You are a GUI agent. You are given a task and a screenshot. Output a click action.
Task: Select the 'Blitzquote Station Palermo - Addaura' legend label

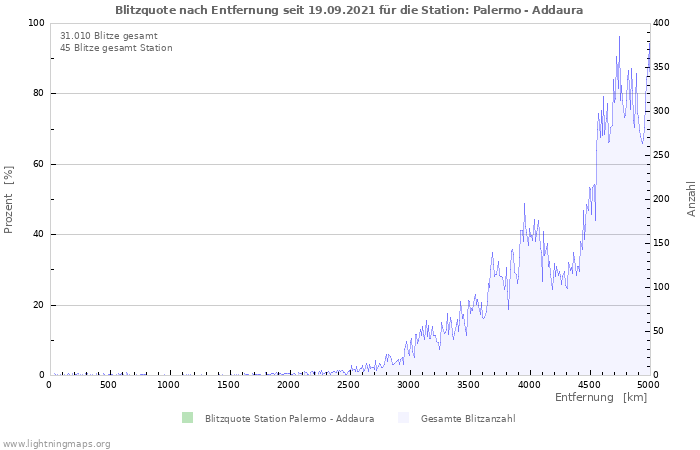click(289, 418)
